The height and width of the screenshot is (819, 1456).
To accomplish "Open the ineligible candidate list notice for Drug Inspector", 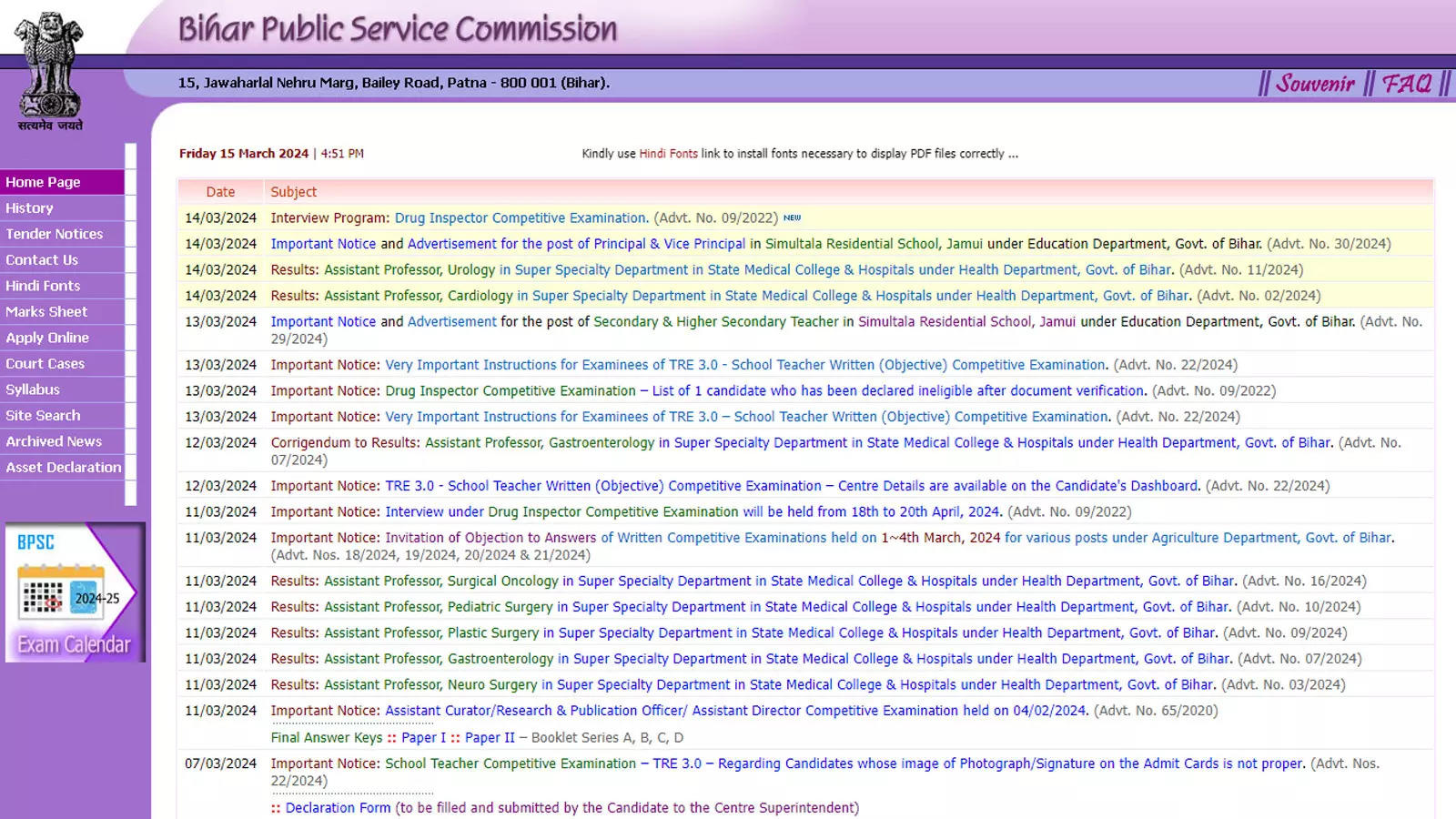I will pos(765,391).
